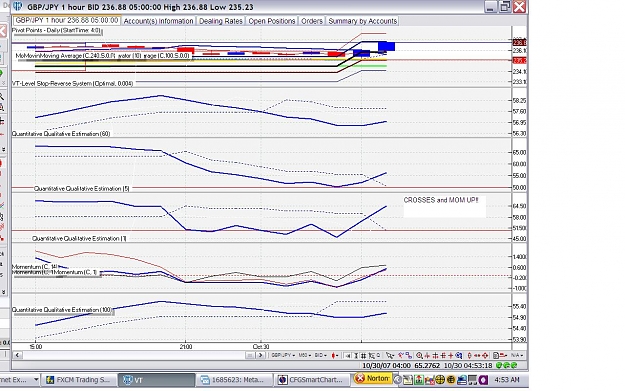
Task: Open the Summary by Accounts tab
Action: [363, 21]
